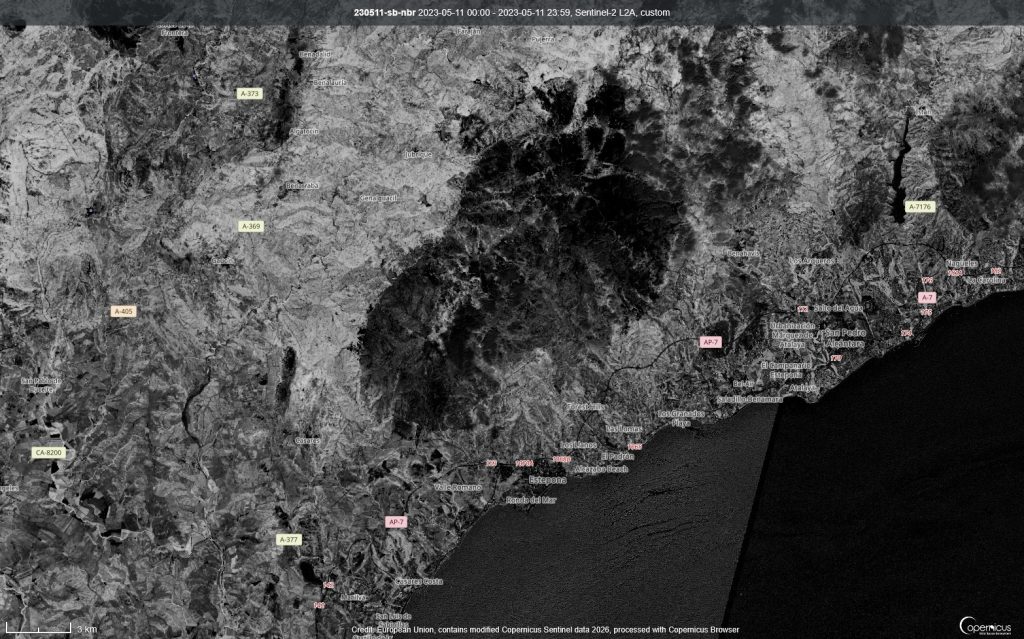Screen dimensions: 1024x639
Task: Click the A-369 road shield
Action: pos(251,226)
